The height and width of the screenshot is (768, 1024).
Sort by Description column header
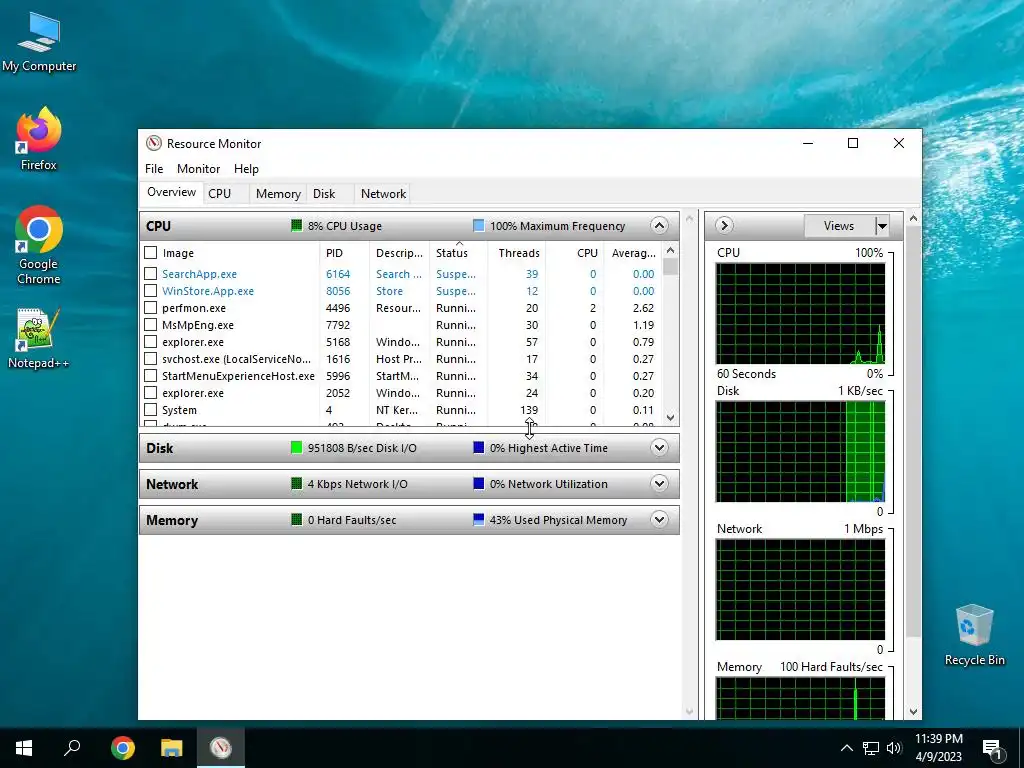[x=399, y=253]
